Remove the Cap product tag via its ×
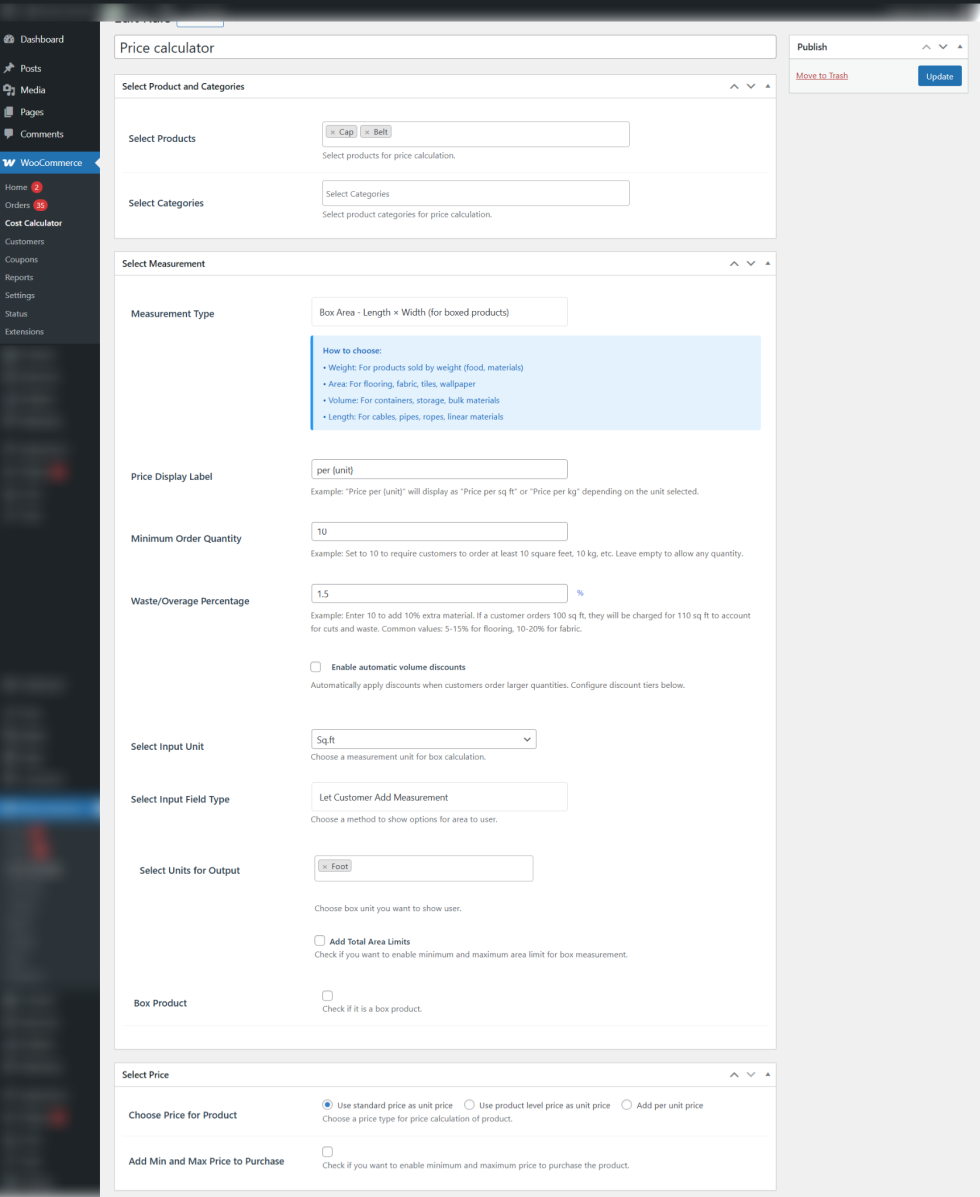This screenshot has height=1197, width=980. click(x=331, y=131)
